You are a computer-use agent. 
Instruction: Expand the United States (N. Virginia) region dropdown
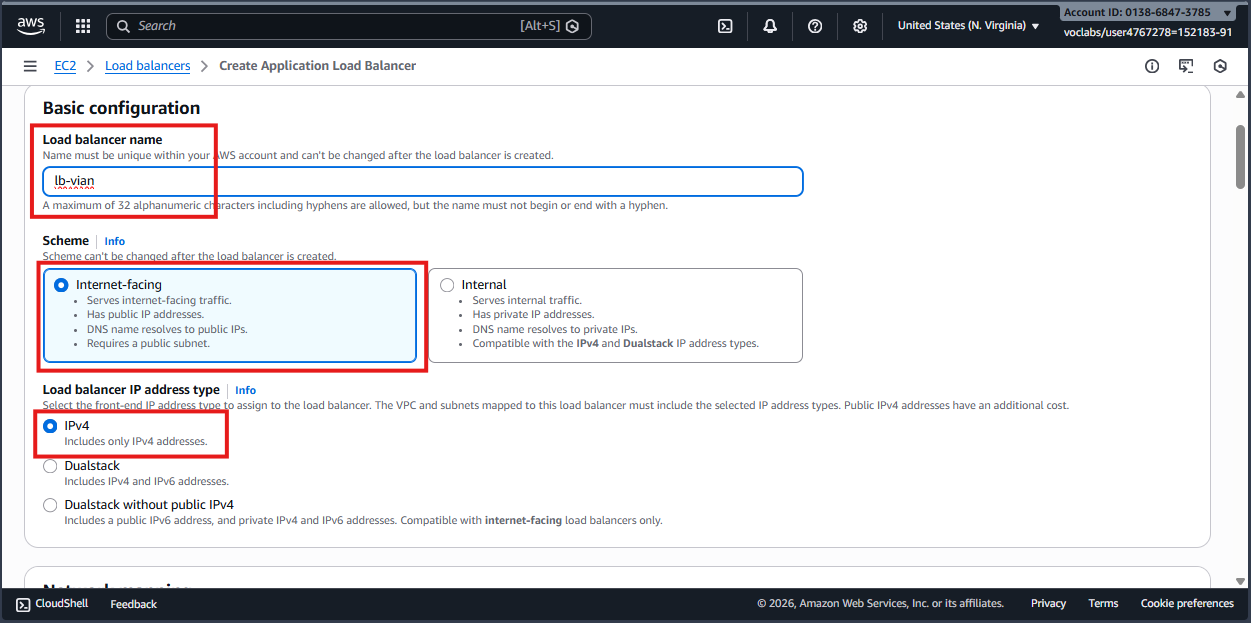[968, 26]
